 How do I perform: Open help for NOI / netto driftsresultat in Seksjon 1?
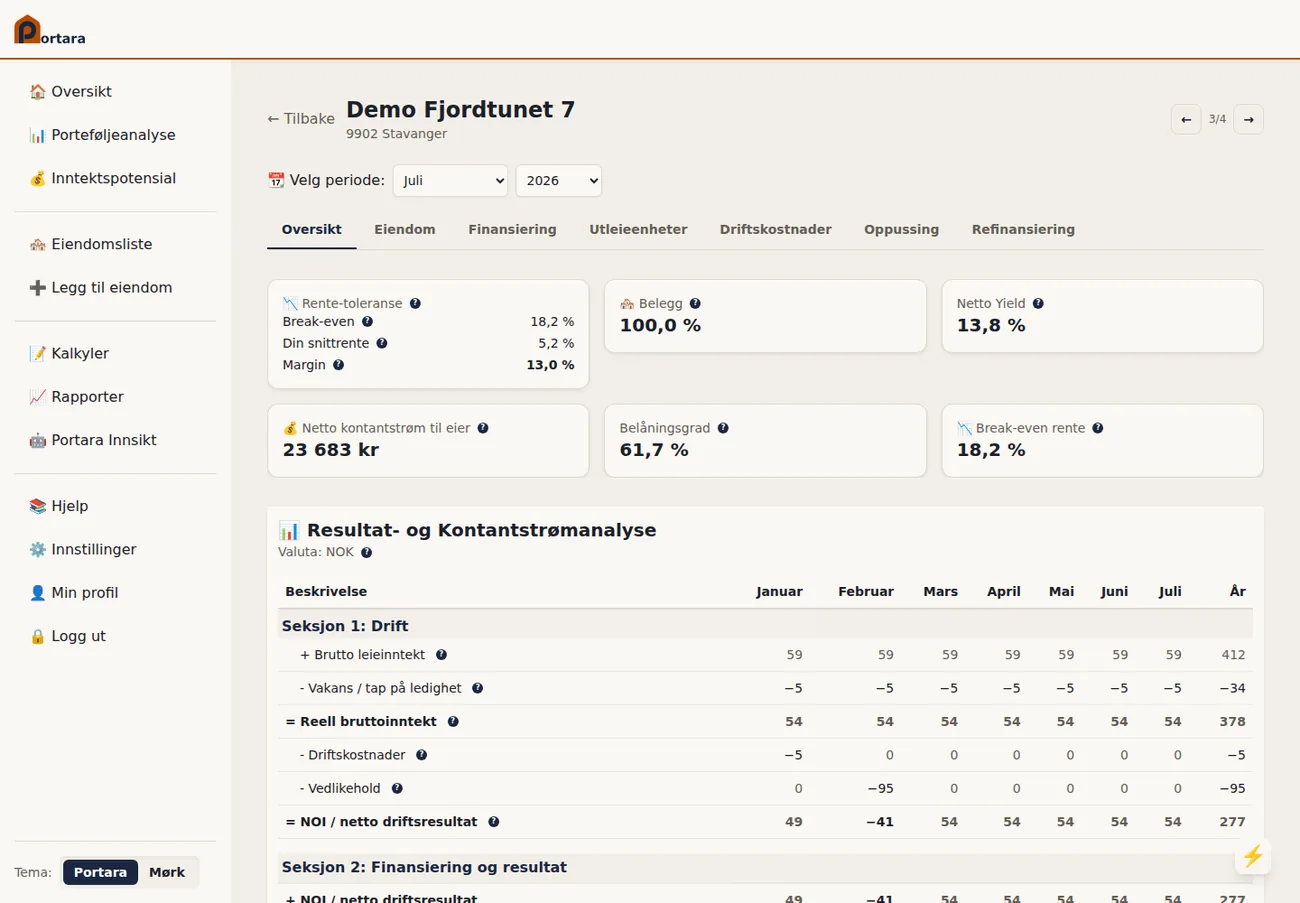[x=493, y=822]
